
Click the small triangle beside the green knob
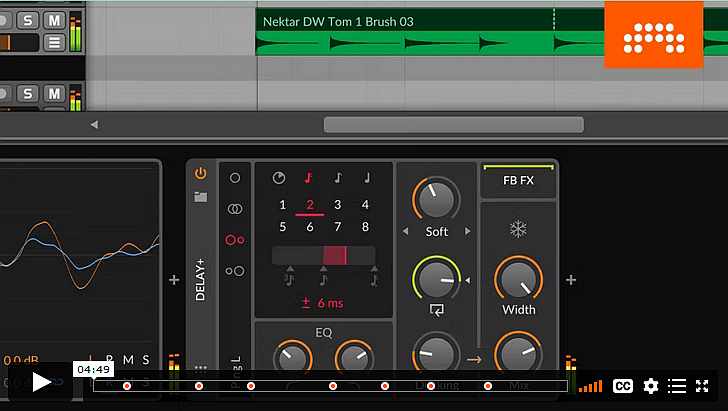468,280
